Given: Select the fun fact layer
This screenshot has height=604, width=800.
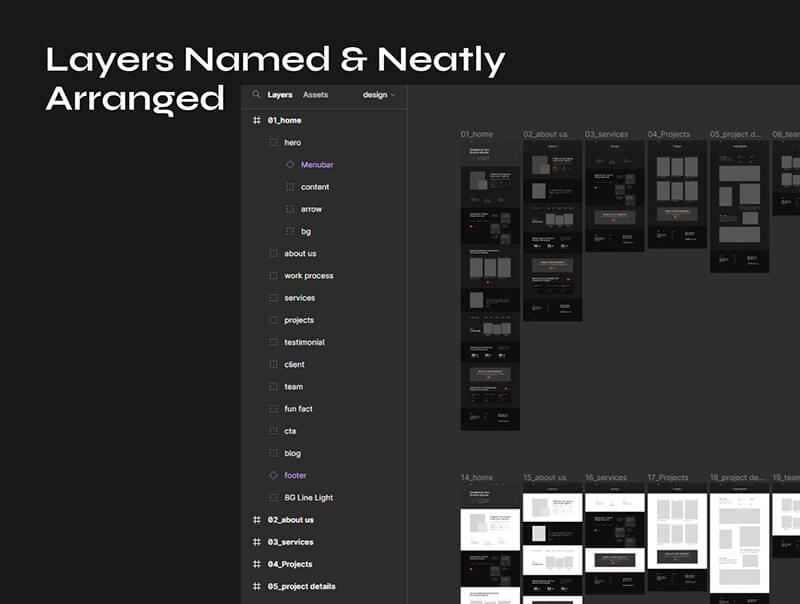Looking at the screenshot, I should [298, 409].
